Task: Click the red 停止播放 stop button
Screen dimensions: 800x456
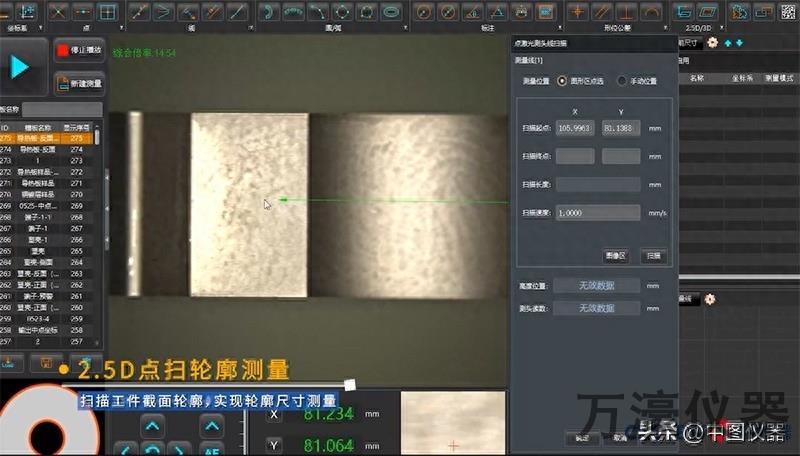Action: click(x=79, y=50)
